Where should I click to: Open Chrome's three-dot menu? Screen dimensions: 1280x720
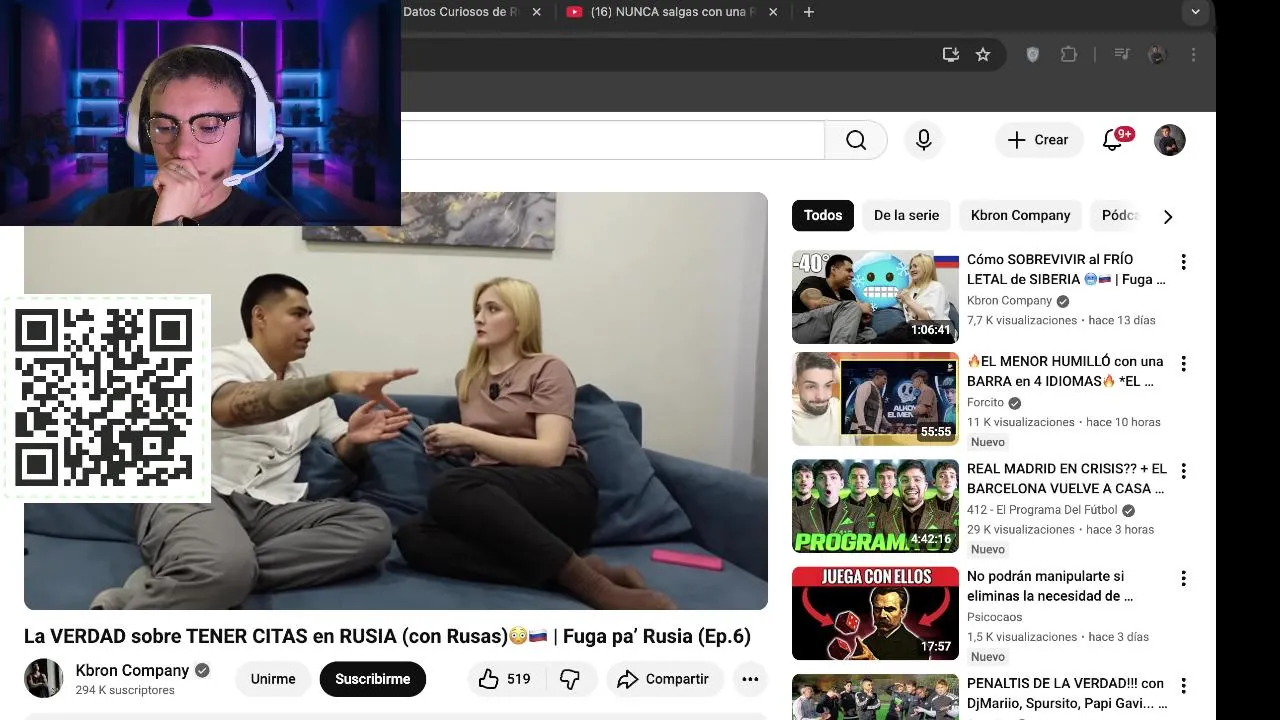click(1193, 55)
